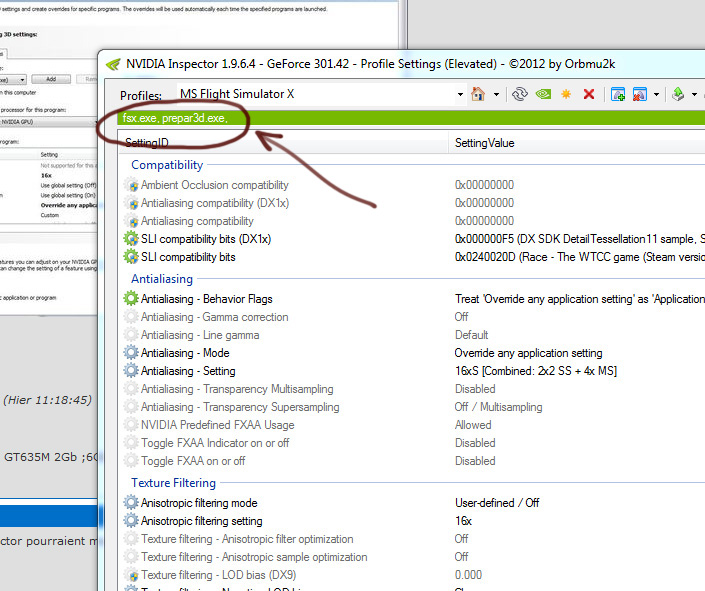Select Off / Multisampling value
Screen dimensions: 705x591
[498, 407]
